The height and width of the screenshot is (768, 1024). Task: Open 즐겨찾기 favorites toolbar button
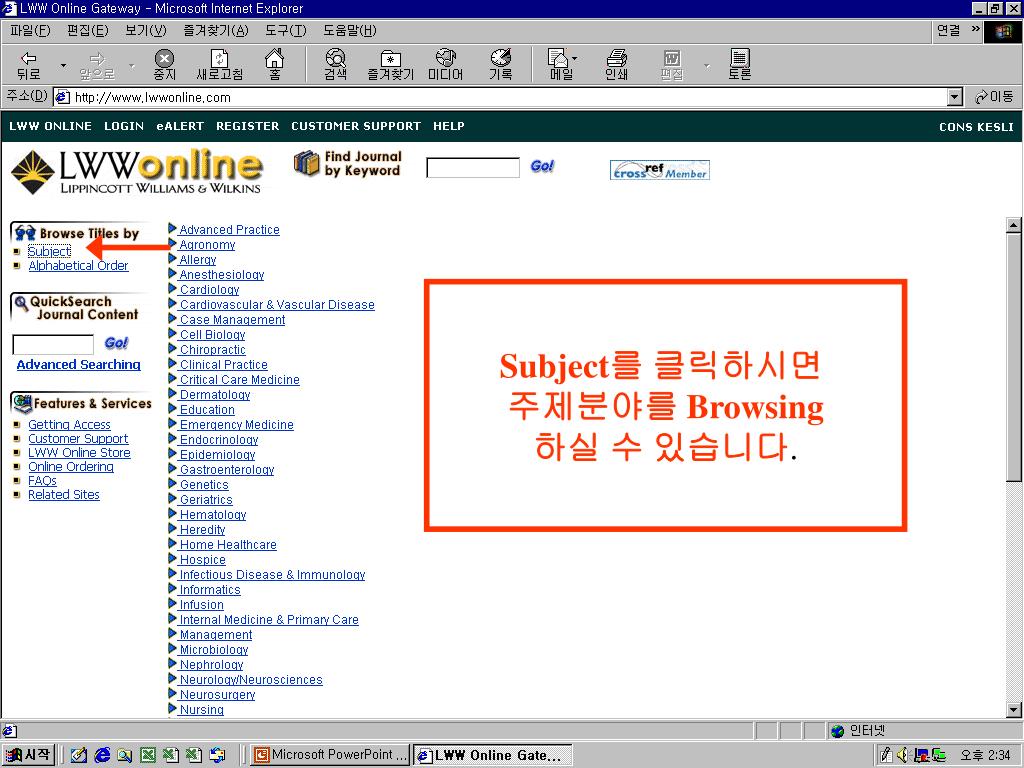[391, 65]
